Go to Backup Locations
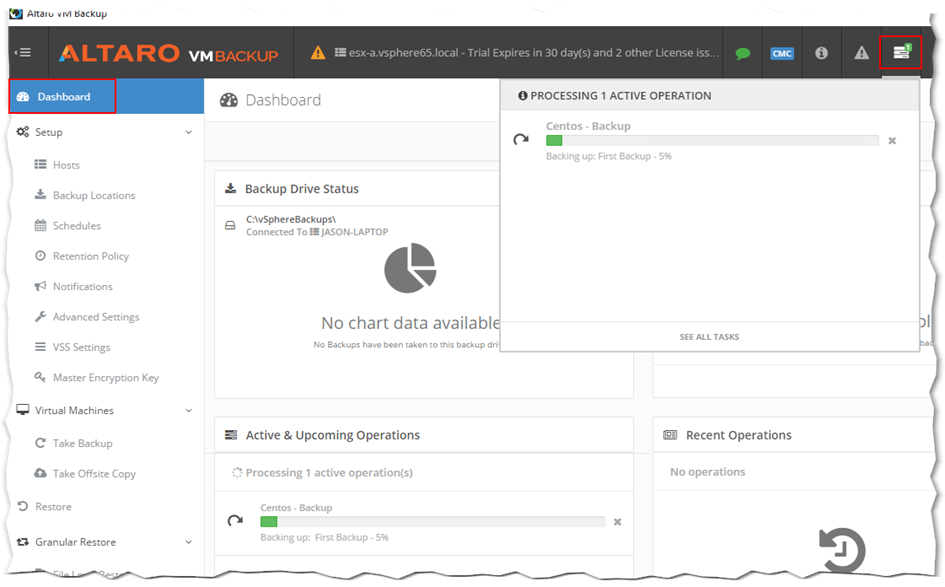 coord(94,195)
